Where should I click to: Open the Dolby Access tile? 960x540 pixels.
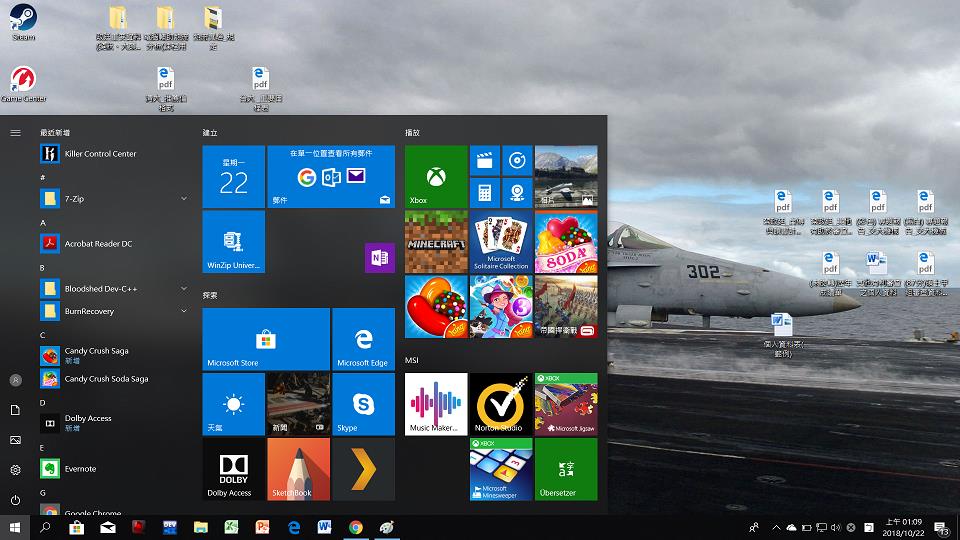[233, 469]
